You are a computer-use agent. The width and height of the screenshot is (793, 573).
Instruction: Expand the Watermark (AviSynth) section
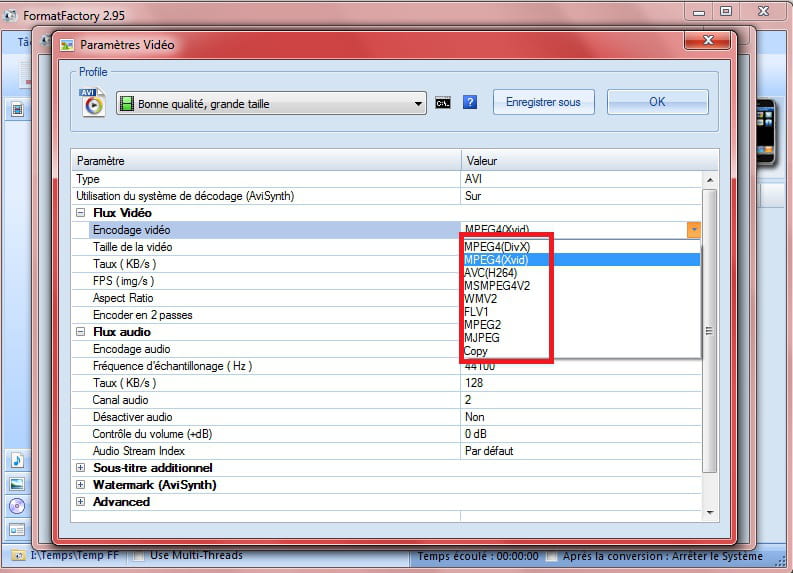[80, 484]
